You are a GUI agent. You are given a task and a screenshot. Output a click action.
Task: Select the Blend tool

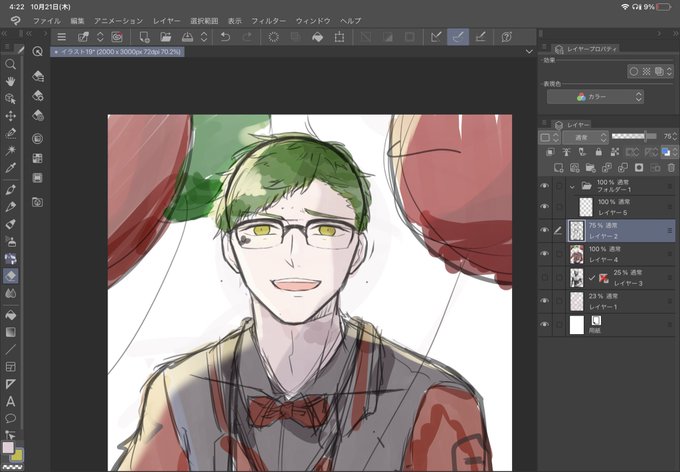[x=10, y=293]
